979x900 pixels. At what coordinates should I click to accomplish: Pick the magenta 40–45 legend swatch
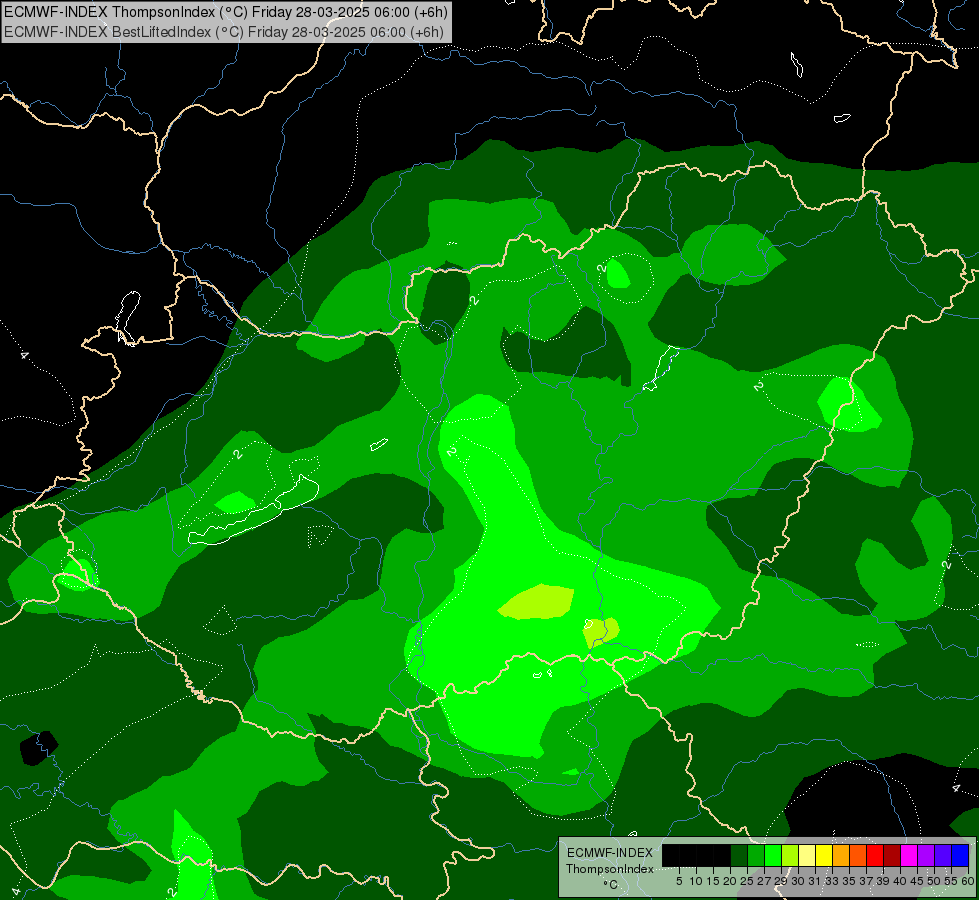coord(909,855)
